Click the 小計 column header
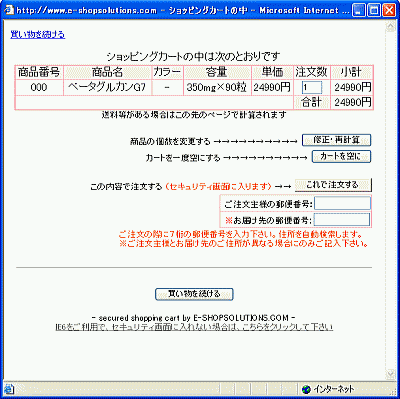Viewport: 400px width, 399px height. click(352, 72)
